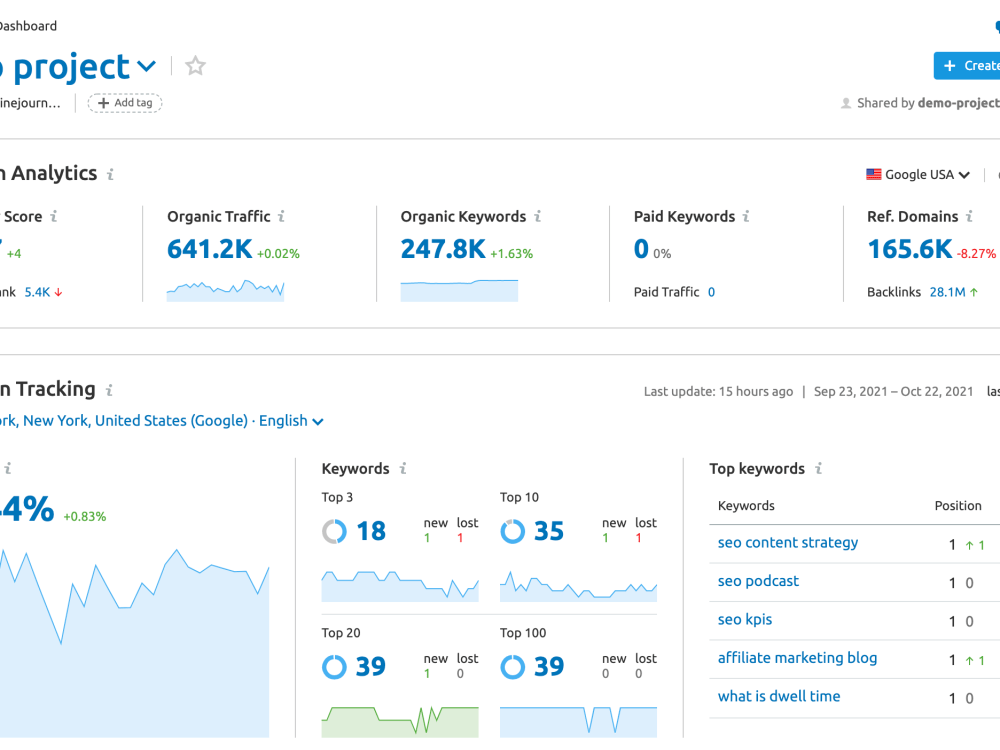The height and width of the screenshot is (750, 1000).
Task: Open the Google USA database dropdown
Action: pos(918,174)
